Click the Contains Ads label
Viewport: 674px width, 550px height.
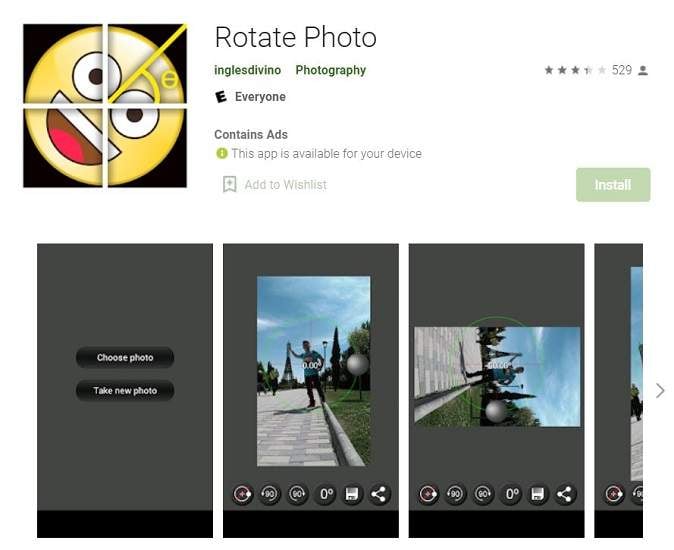point(251,134)
